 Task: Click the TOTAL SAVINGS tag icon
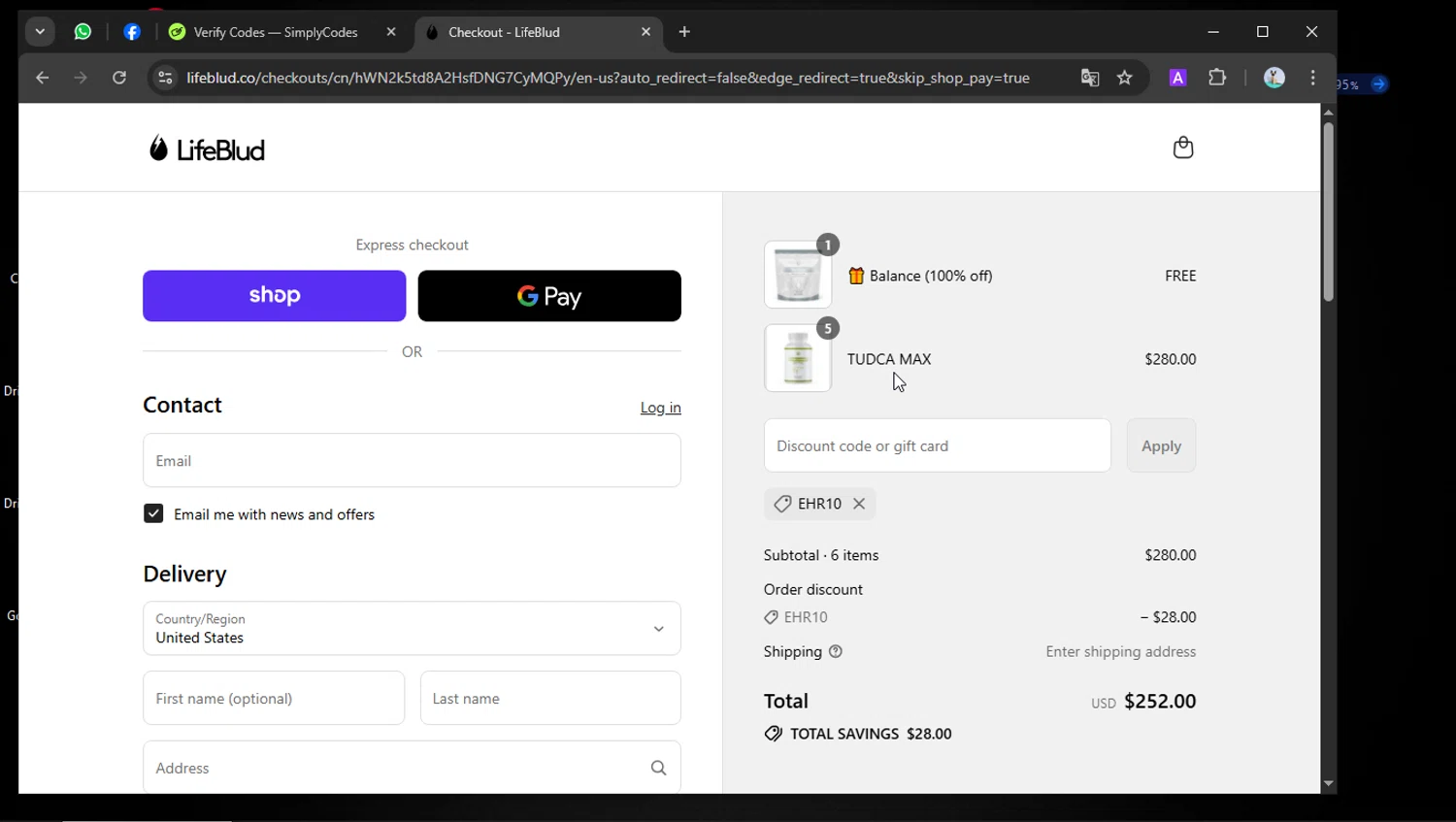pos(774,734)
